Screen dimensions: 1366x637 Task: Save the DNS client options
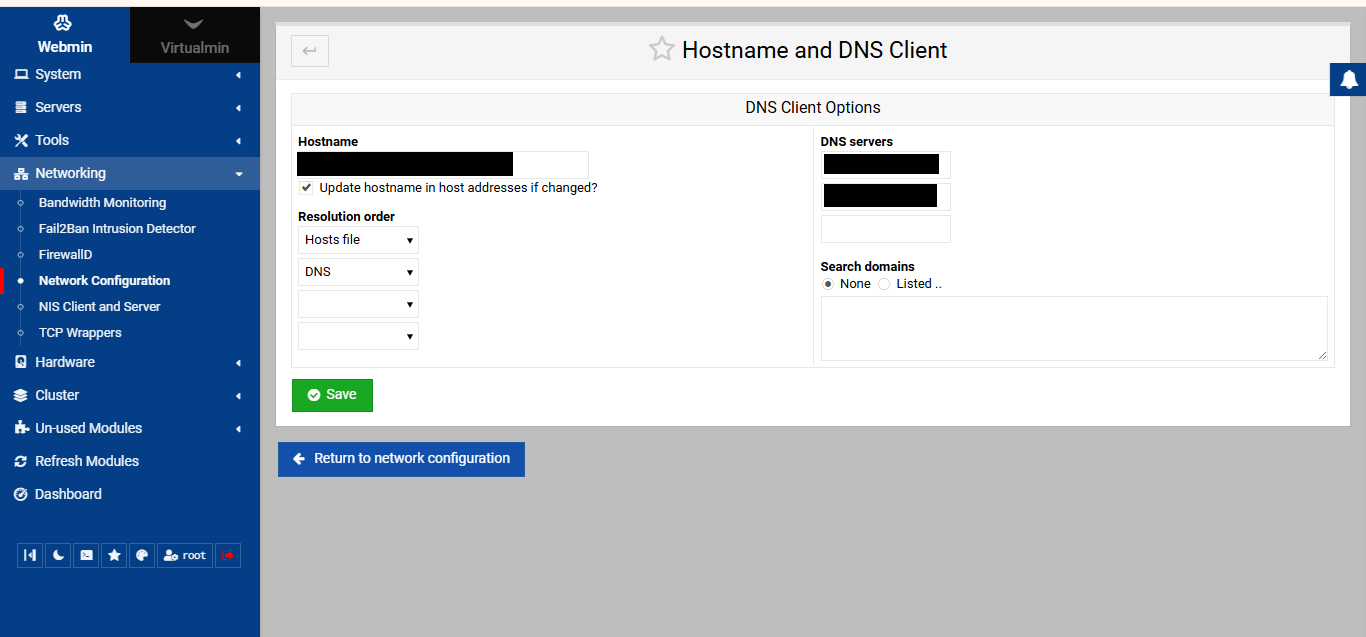pos(332,395)
